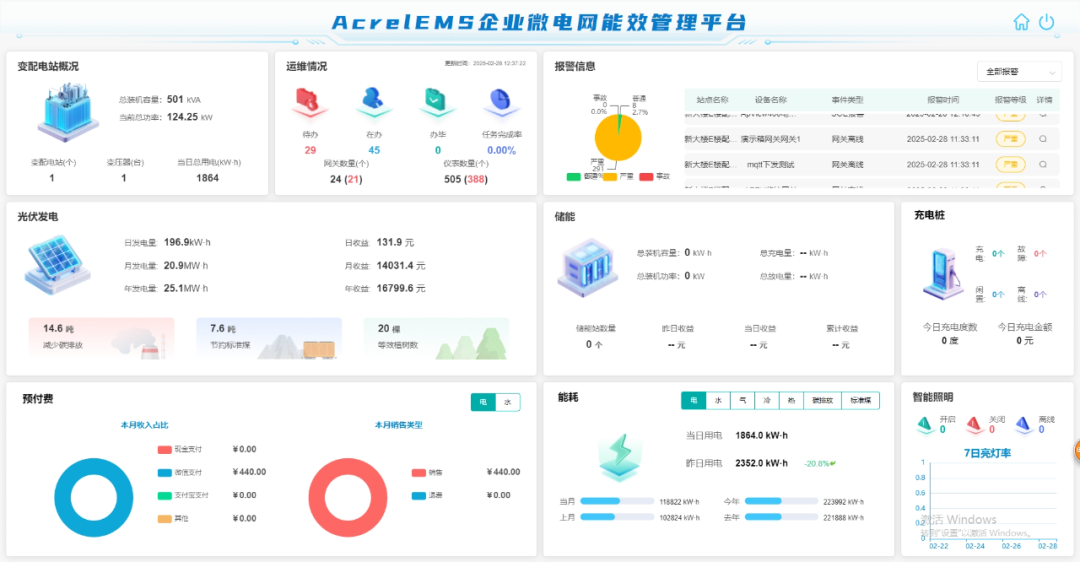Screen dimensions: 1080x562
Task: Click the 严重 badge on 演示箱网关网关1 row
Action: click(1010, 138)
